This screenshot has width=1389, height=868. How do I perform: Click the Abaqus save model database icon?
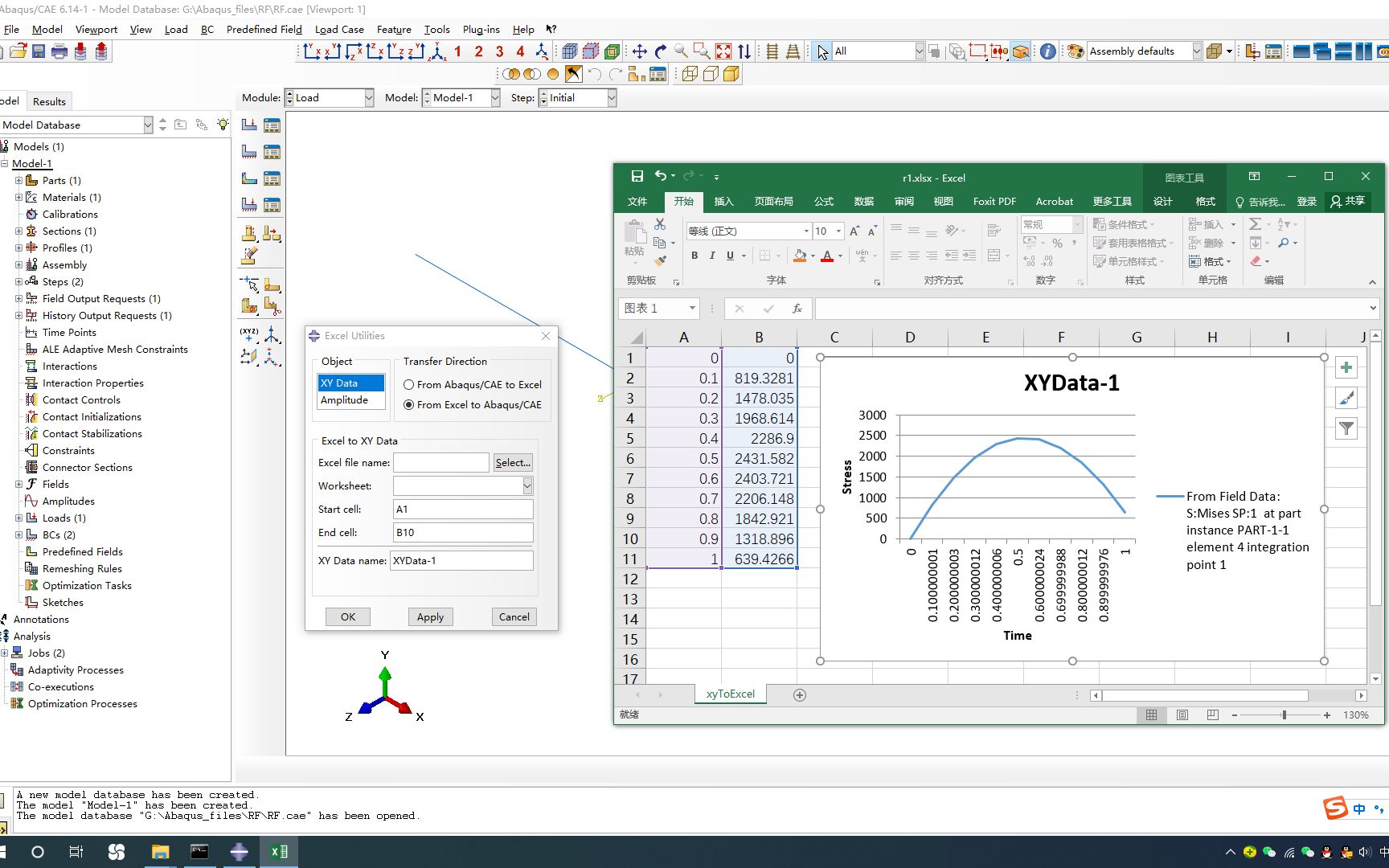pos(39,51)
